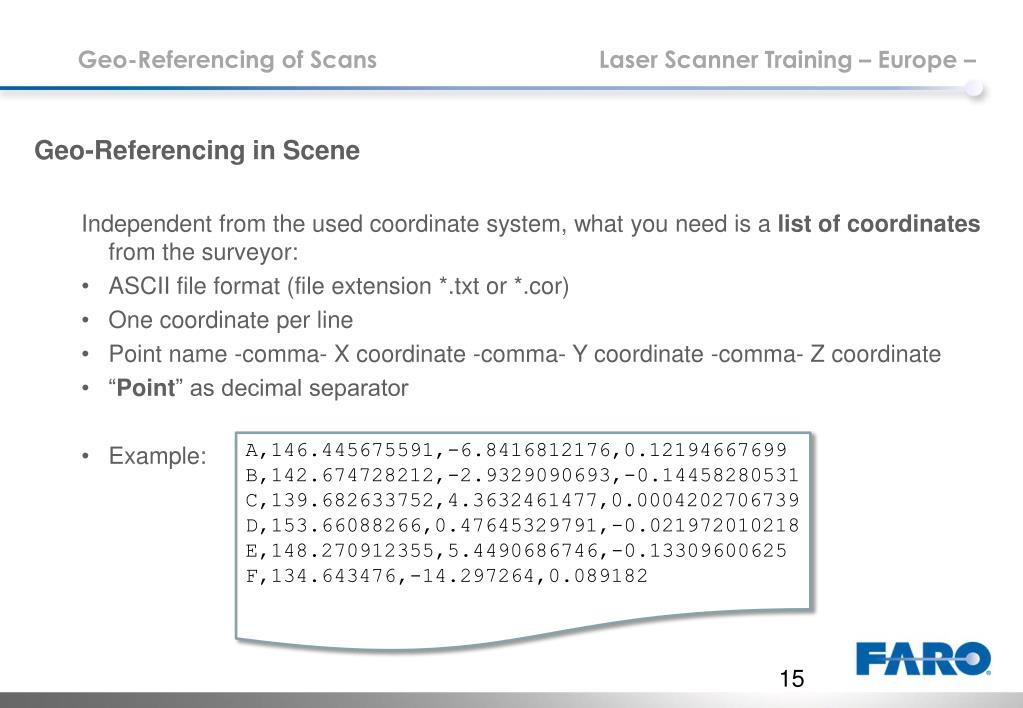This screenshot has width=1023, height=708.
Task: Click the round marker ending the header line
Action: pyautogui.click(x=974, y=88)
